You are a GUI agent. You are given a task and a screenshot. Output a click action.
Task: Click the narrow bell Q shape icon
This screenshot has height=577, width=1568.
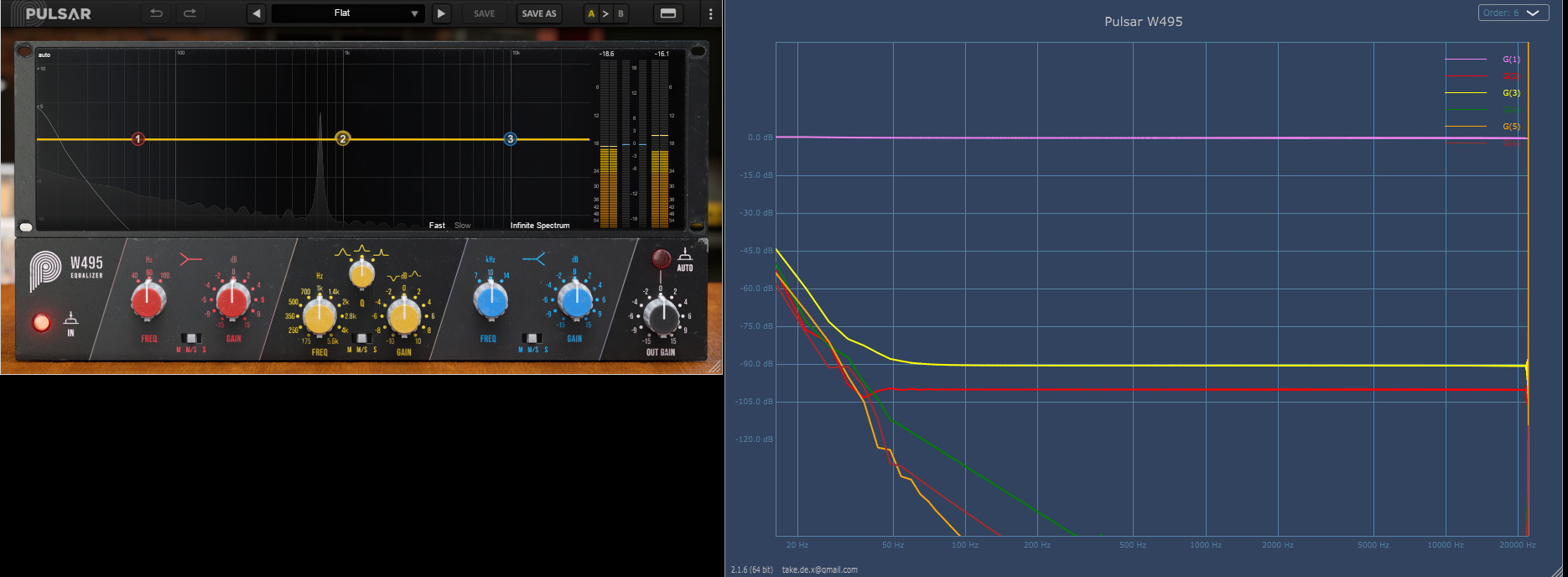pyautogui.click(x=381, y=252)
